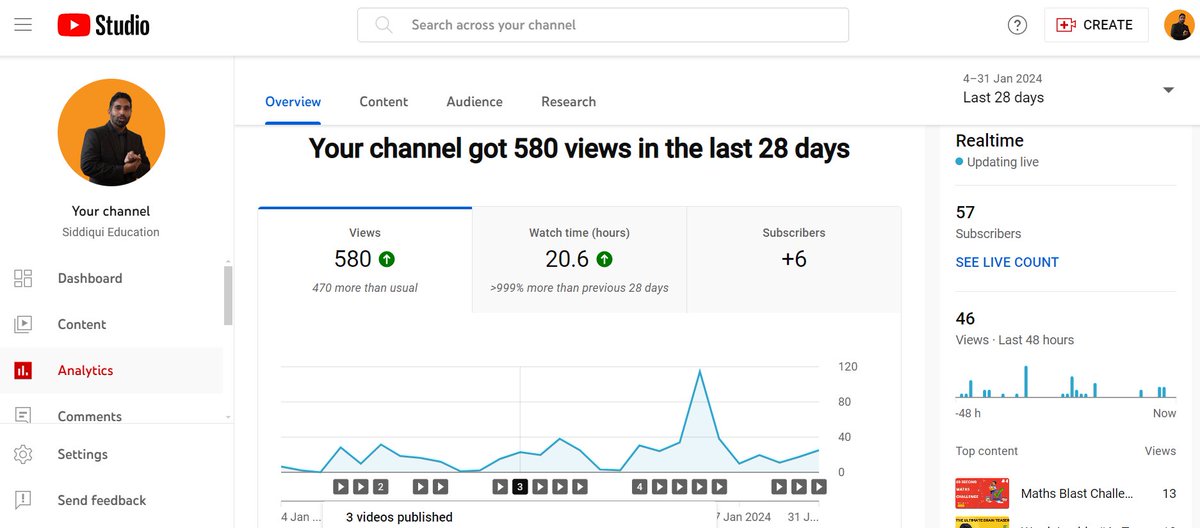Switch to the Research tab
This screenshot has width=1200, height=528.
pos(568,101)
